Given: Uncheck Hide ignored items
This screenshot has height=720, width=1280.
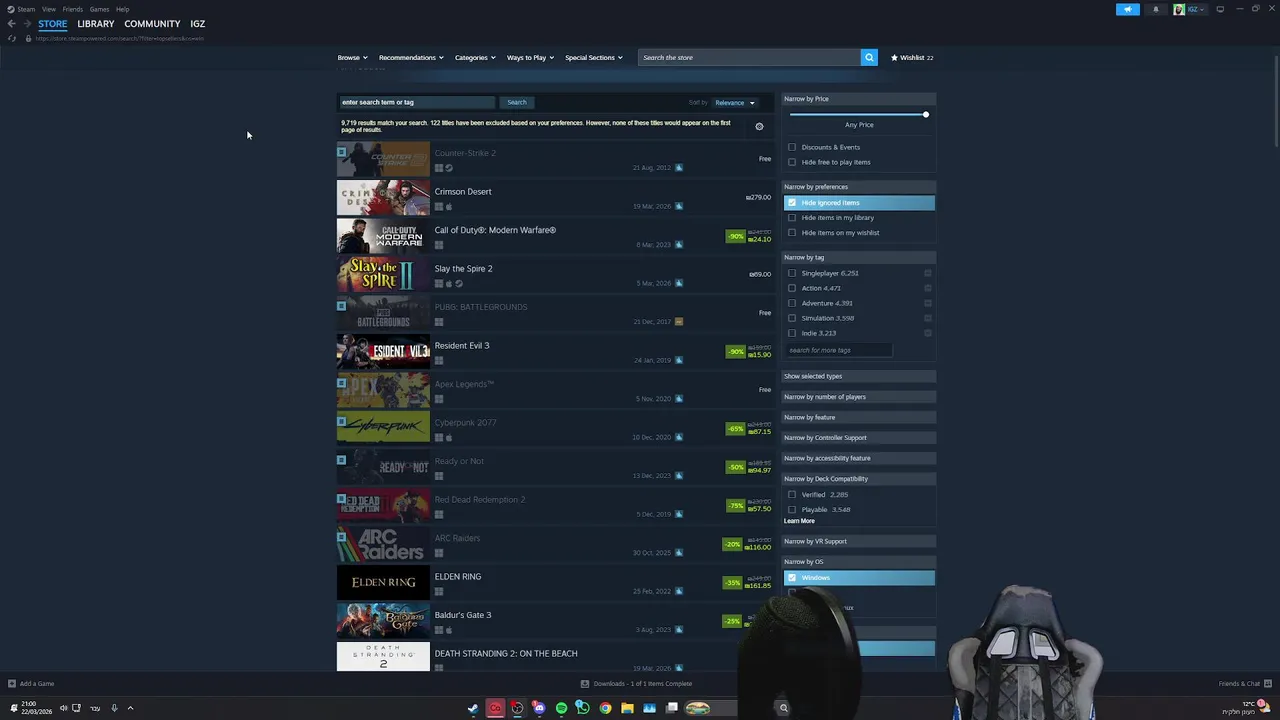Looking at the screenshot, I should pos(792,203).
